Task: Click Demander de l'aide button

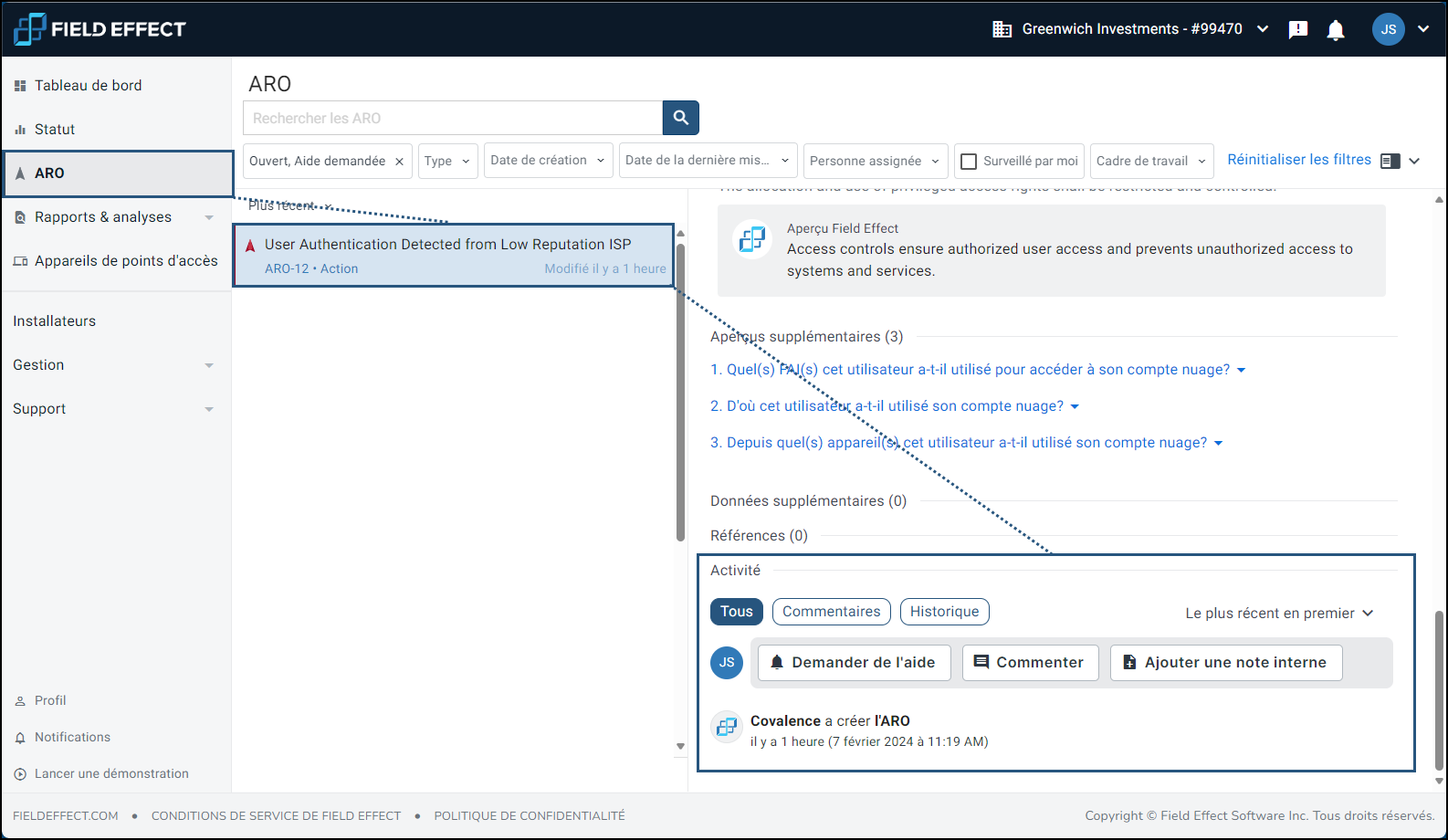Action: click(855, 663)
